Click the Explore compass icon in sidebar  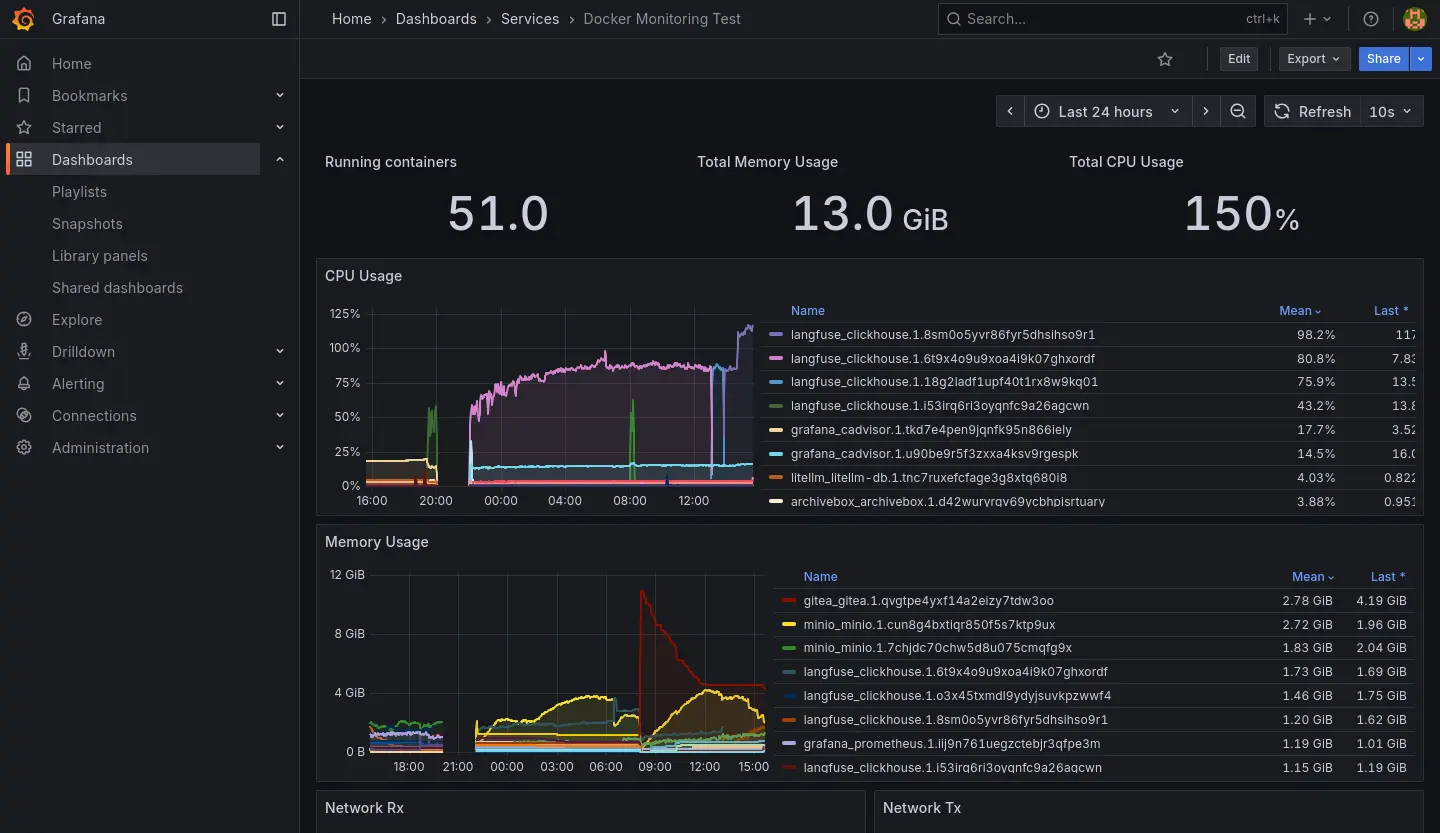[25, 320]
